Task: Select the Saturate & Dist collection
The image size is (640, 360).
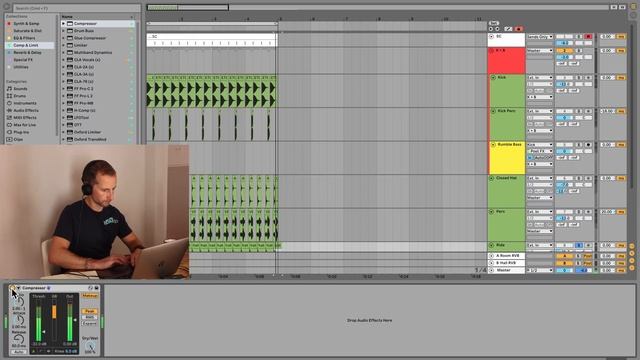Action: point(27,31)
